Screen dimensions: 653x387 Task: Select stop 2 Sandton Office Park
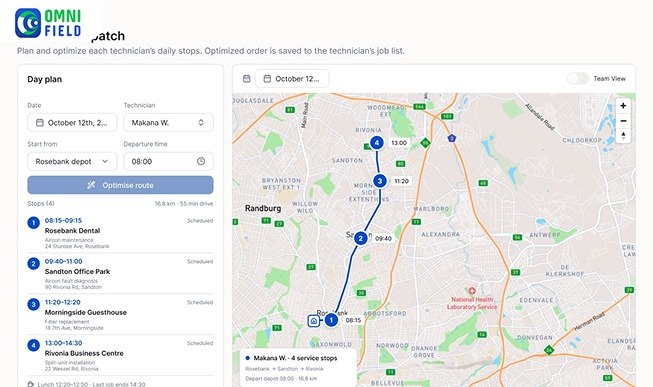click(x=120, y=274)
